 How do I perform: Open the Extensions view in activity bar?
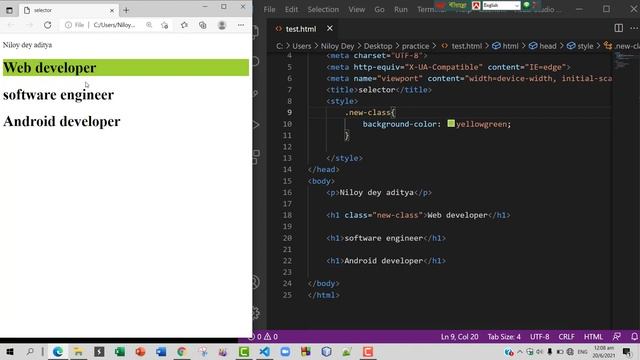pyautogui.click(x=256, y=156)
